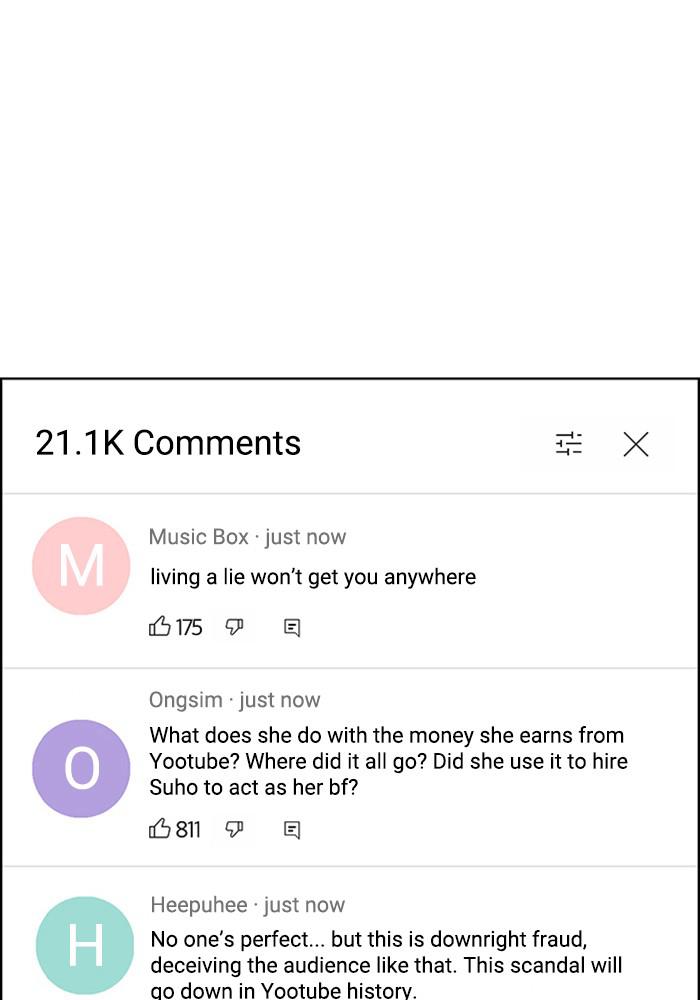Image resolution: width=700 pixels, height=1000 pixels.
Task: Select the 21.1K Comments header
Action: 168,443
